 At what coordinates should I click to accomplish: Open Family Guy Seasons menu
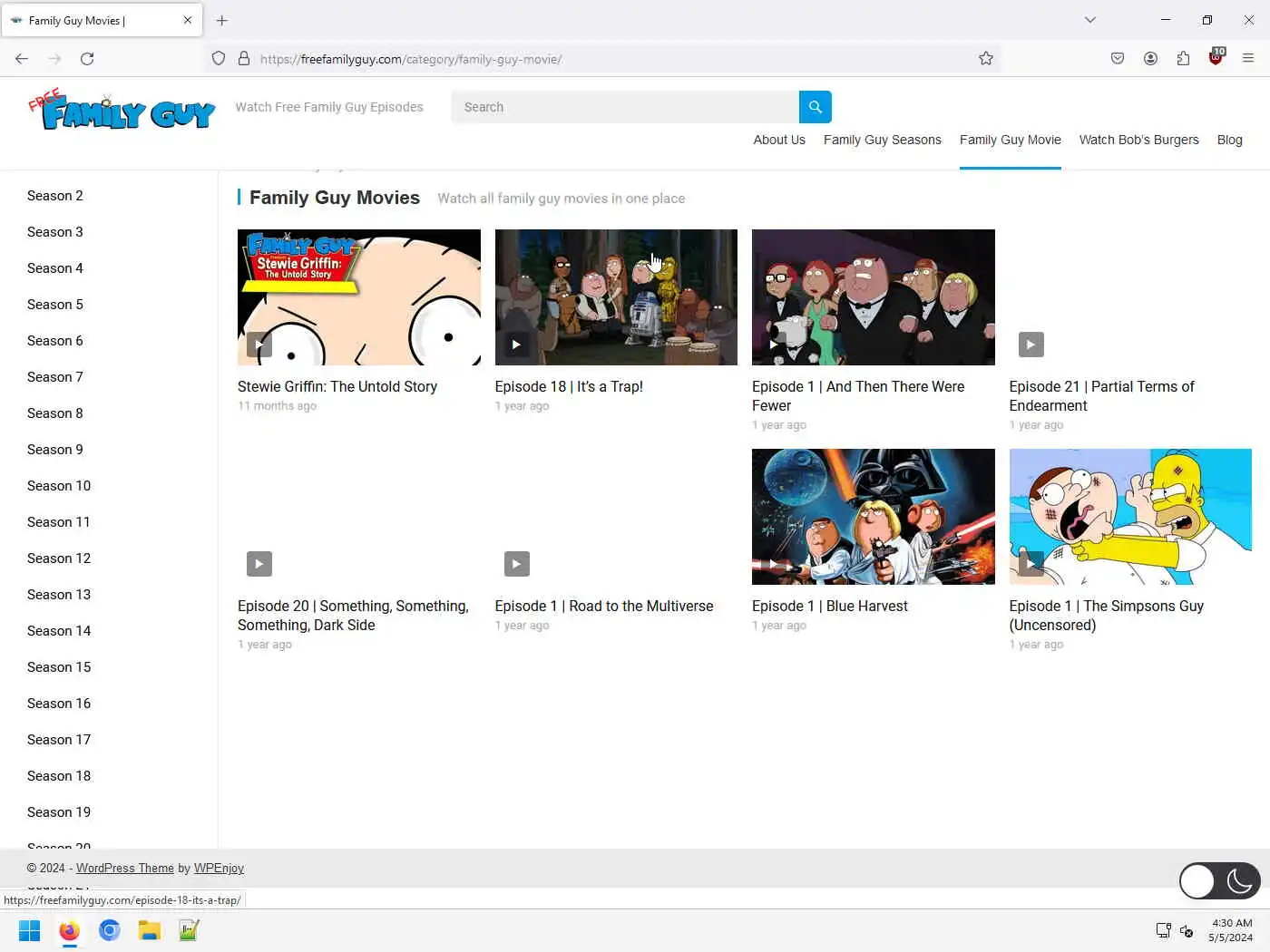pos(882,140)
